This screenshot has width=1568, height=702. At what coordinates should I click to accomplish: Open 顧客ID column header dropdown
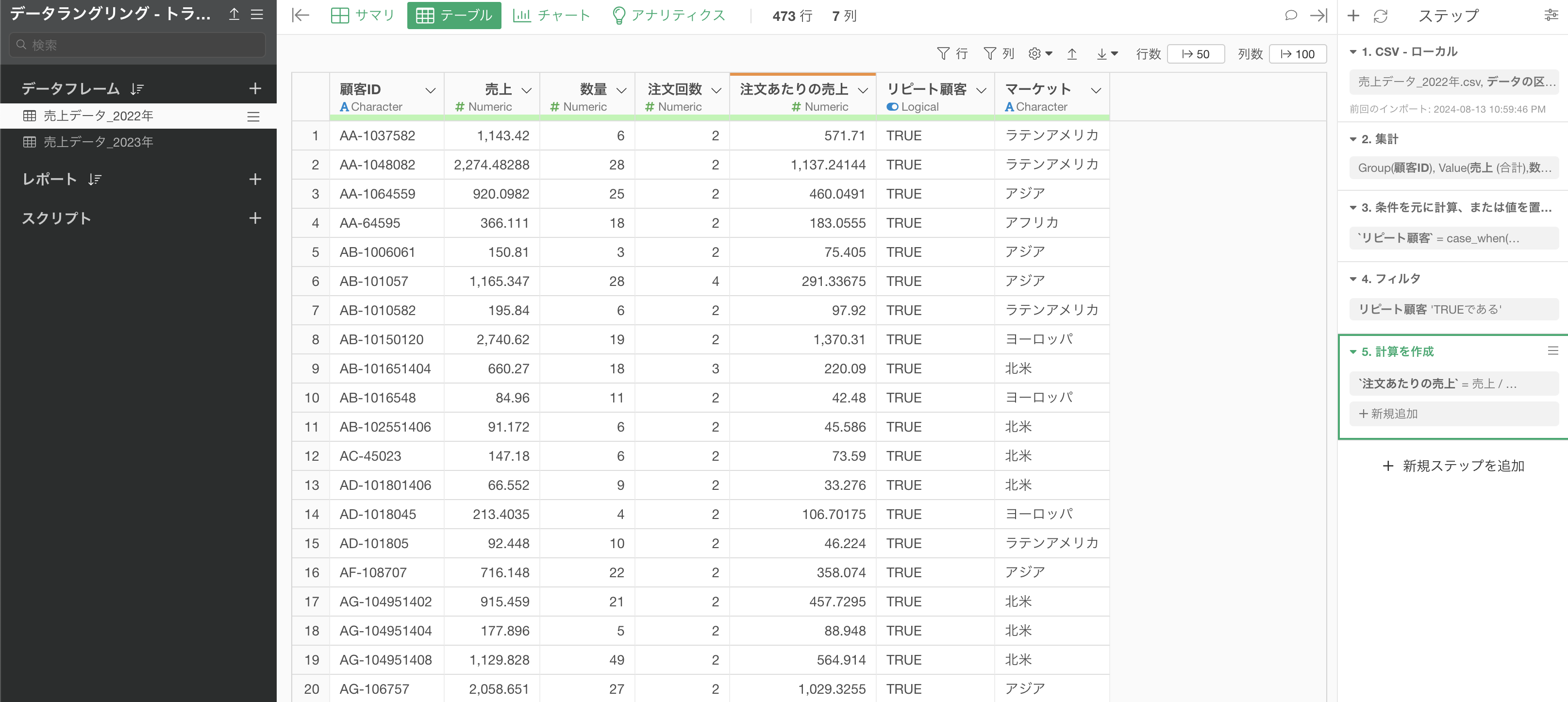[430, 90]
